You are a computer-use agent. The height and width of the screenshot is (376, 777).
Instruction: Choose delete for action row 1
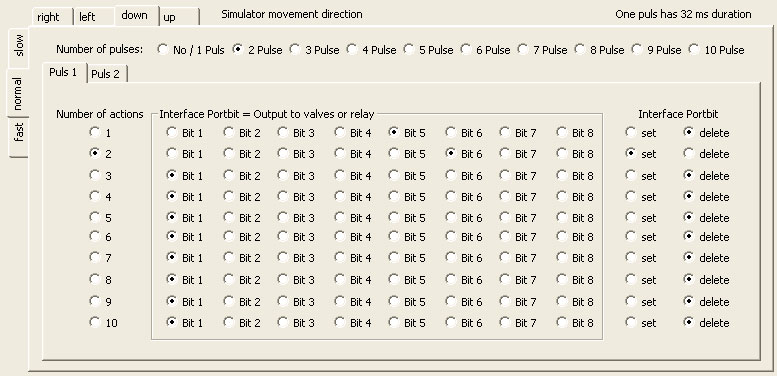(688, 132)
